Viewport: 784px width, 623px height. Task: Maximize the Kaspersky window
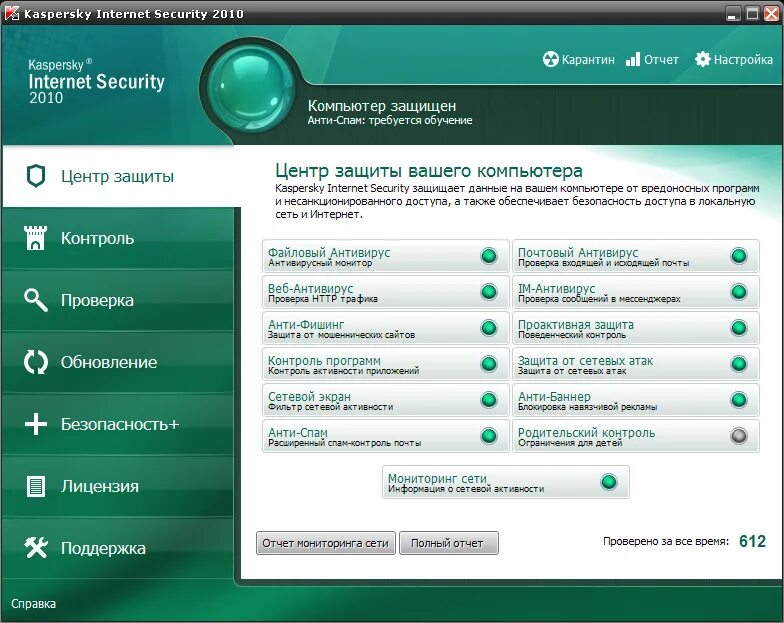[x=752, y=14]
